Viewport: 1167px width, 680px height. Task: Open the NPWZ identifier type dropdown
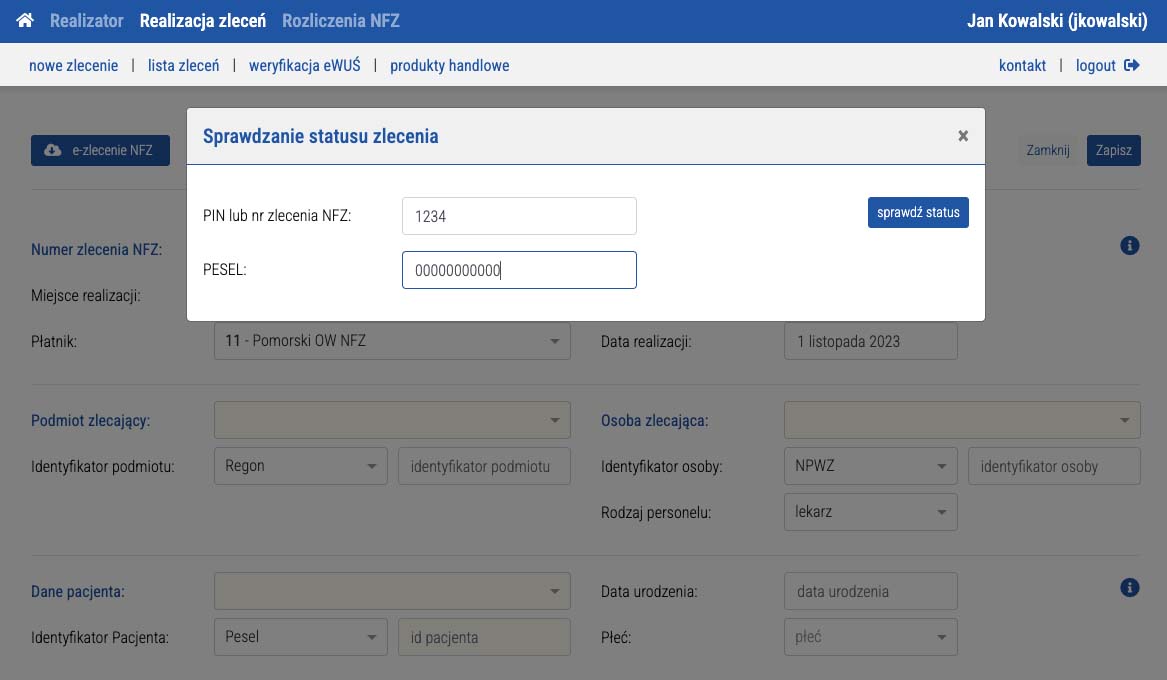tap(870, 466)
